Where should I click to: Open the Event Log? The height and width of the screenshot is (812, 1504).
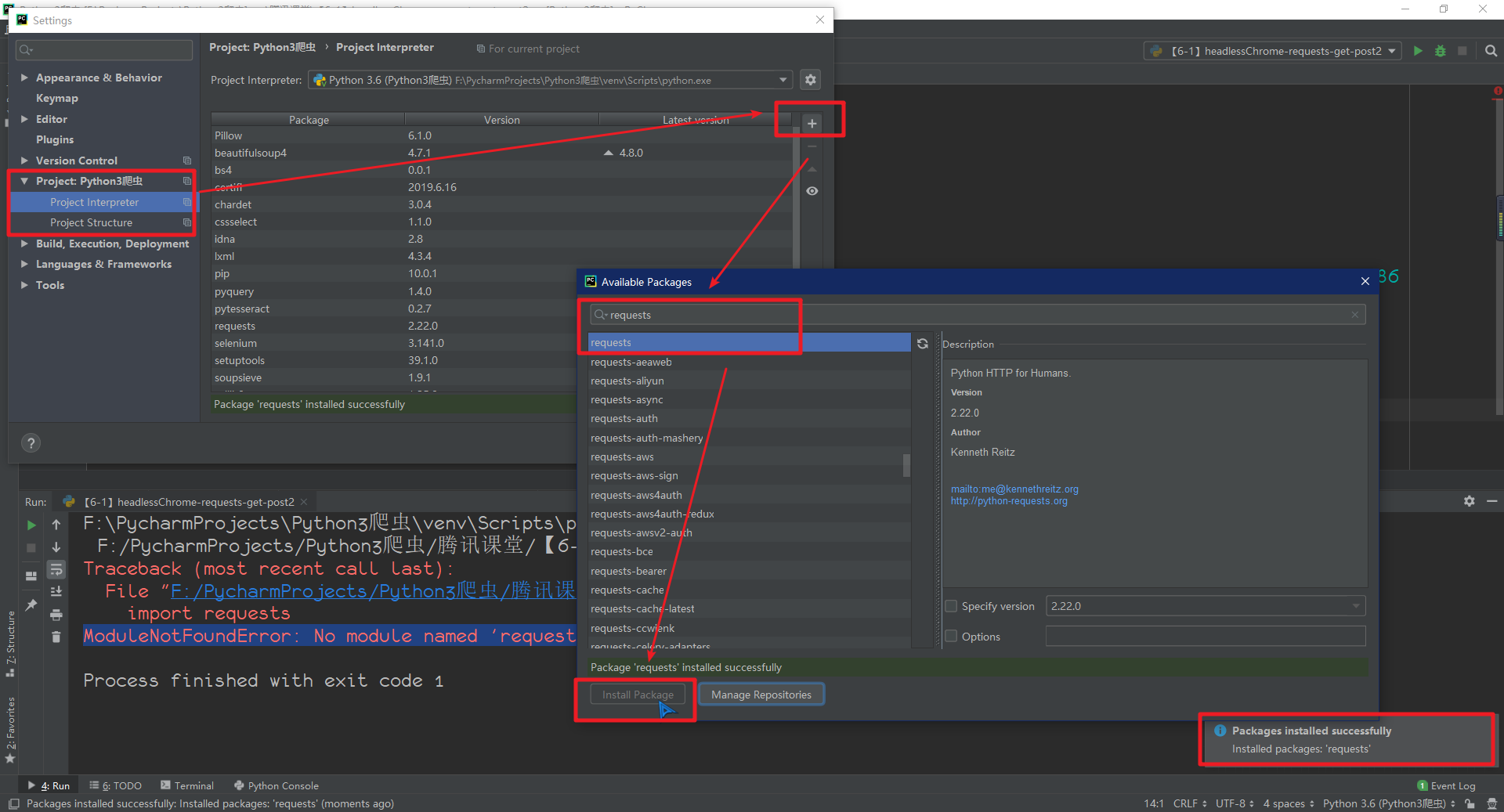(x=1446, y=785)
